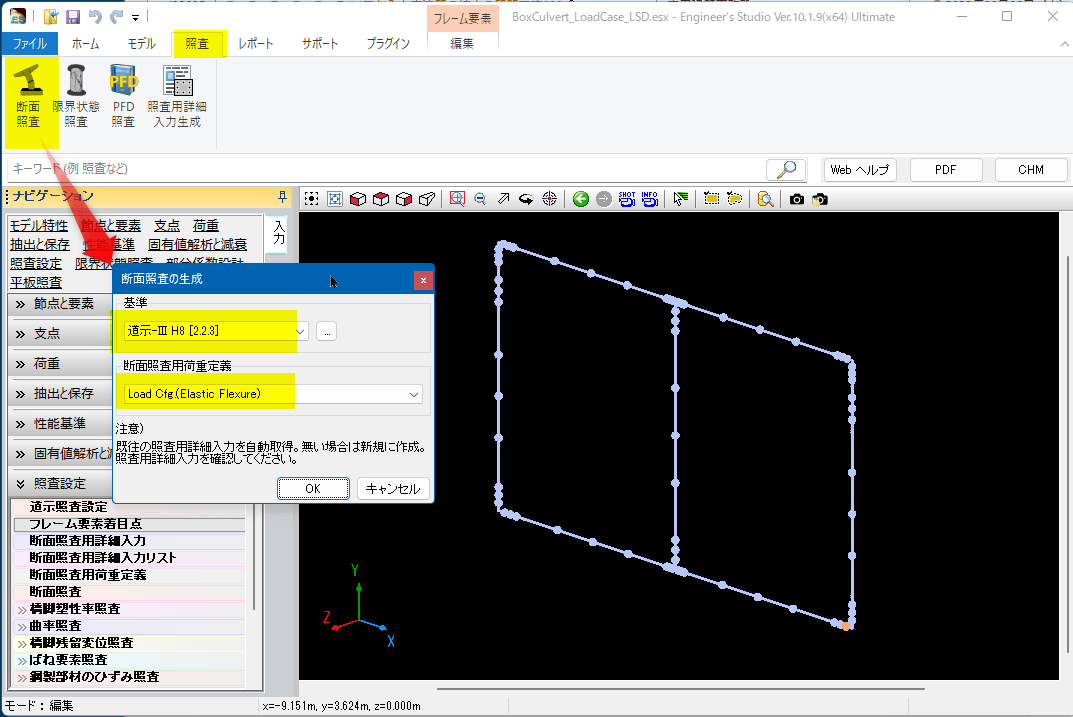Click into the keyword search field
This screenshot has width=1073, height=717.
click(380, 169)
